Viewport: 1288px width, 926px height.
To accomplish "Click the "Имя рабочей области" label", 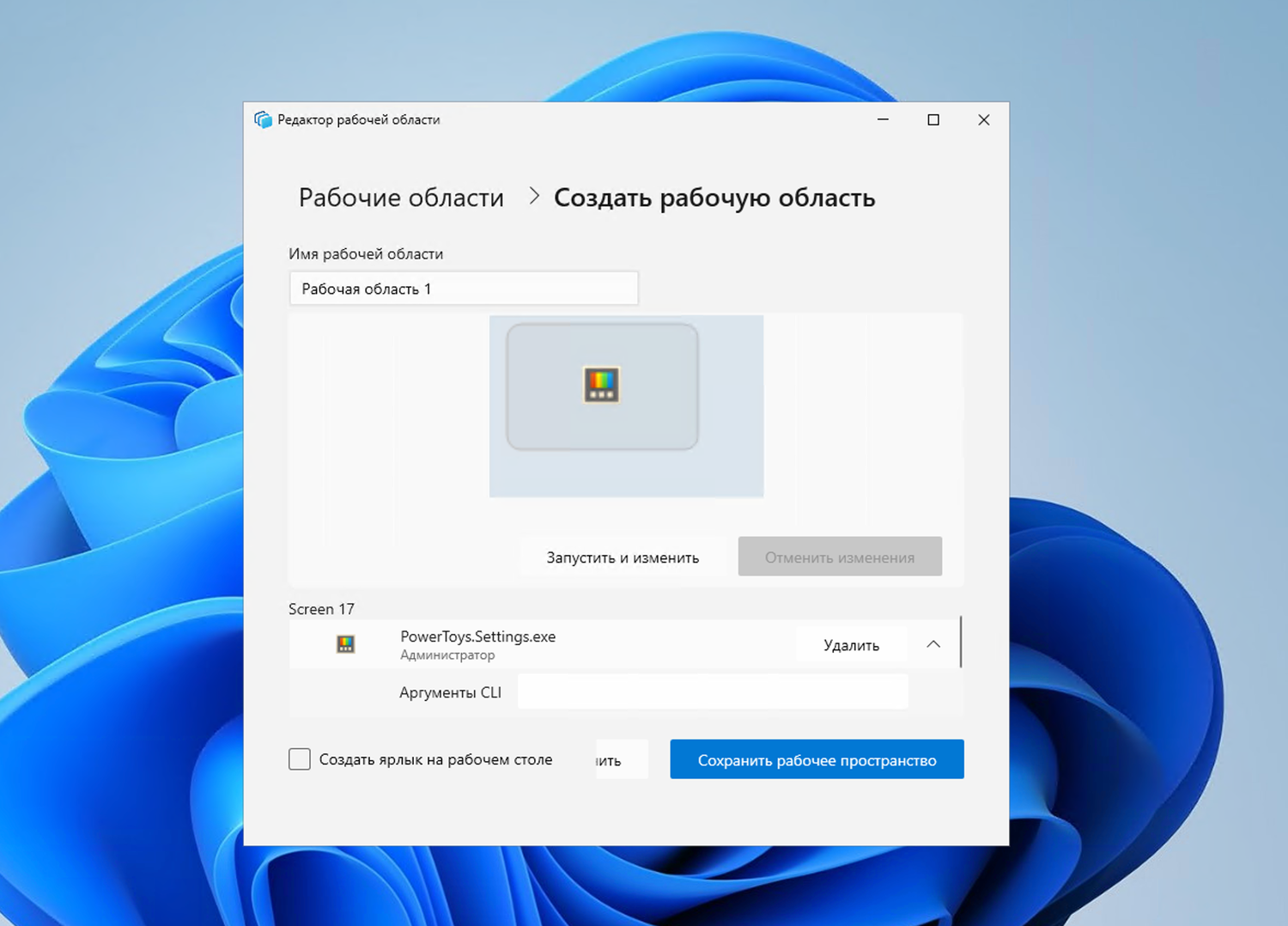I will (x=366, y=254).
